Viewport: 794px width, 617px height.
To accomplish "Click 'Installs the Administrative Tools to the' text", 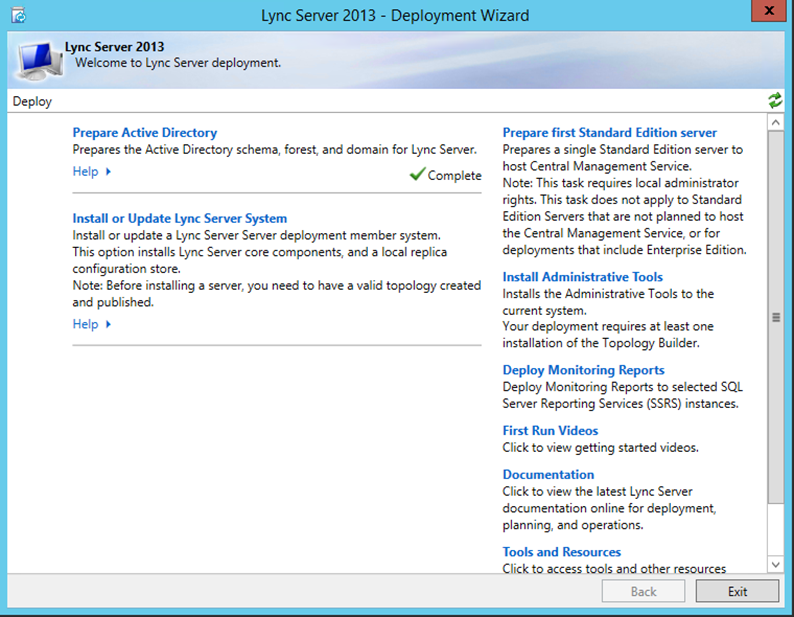I will click(608, 293).
